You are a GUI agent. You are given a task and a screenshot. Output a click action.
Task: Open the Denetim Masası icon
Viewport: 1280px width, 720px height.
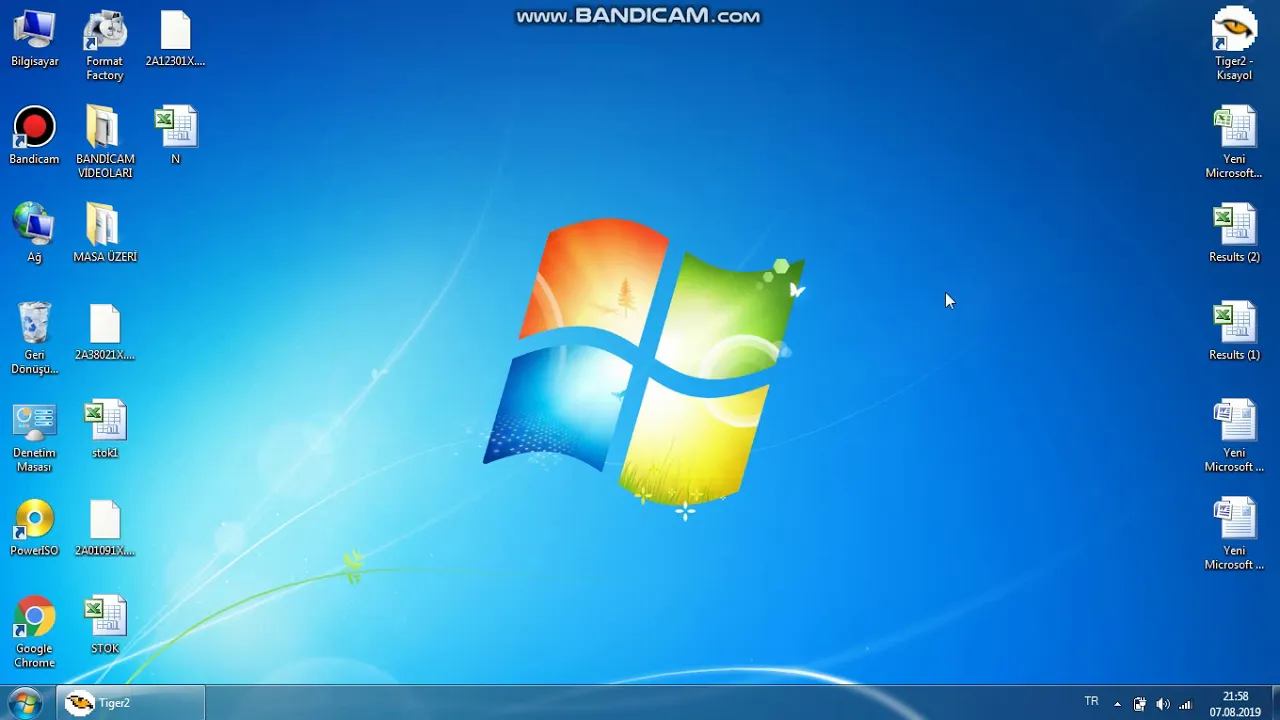coord(34,437)
